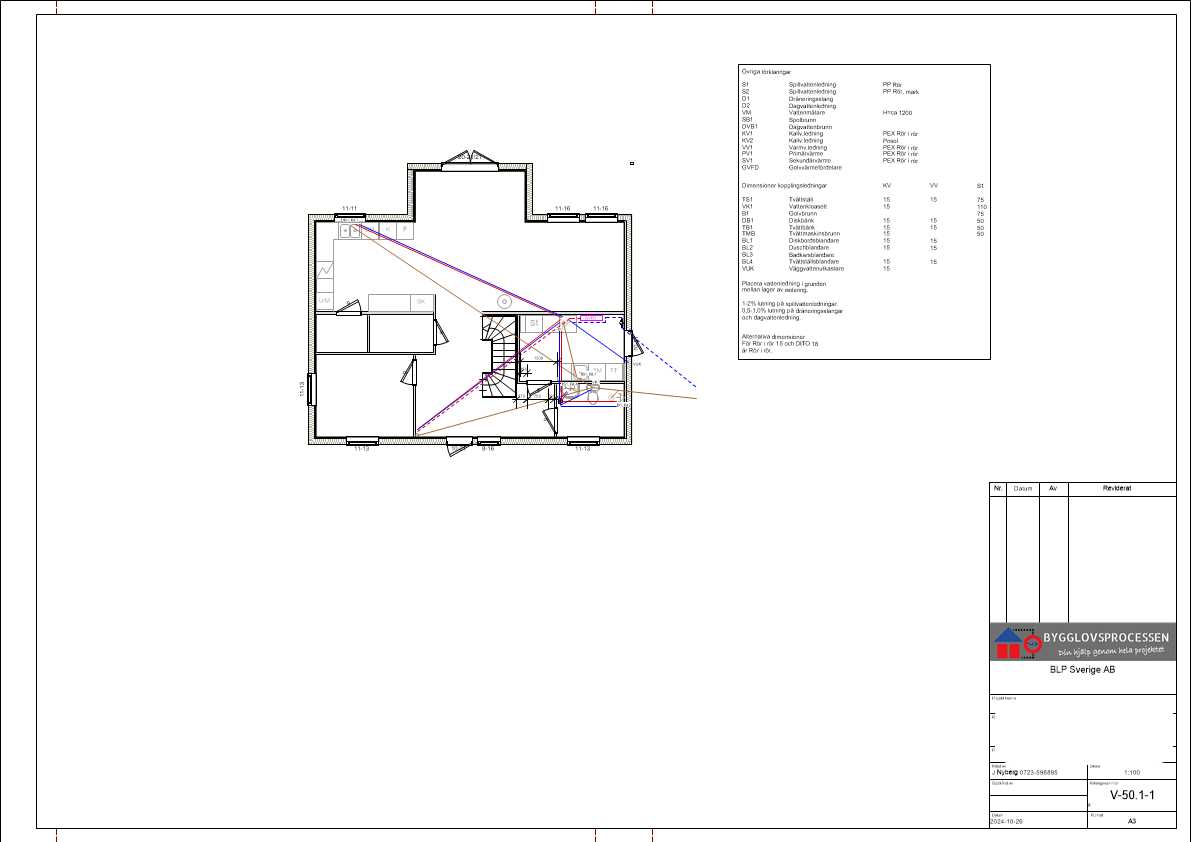This screenshot has height=842, width=1191.
Task: Select the format A3 cell
Action: [1132, 821]
